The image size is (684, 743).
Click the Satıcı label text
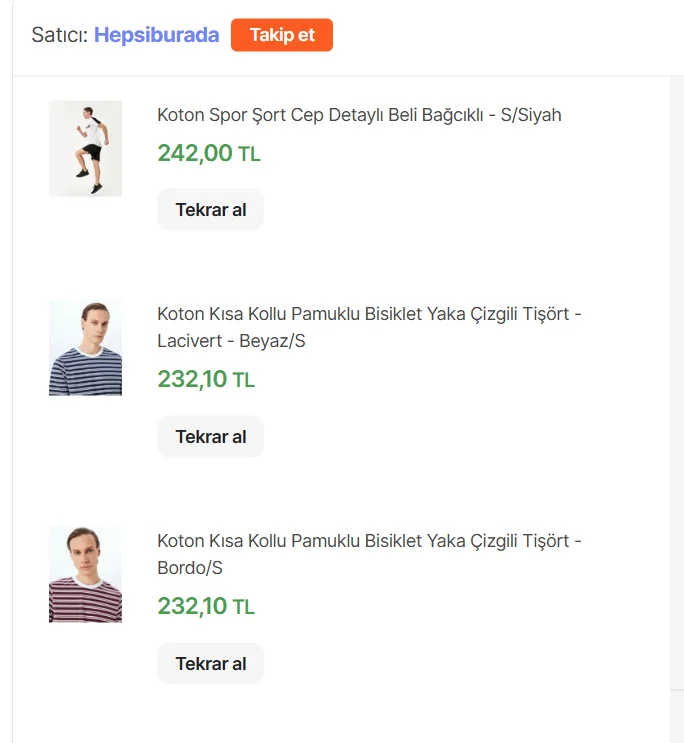59,35
